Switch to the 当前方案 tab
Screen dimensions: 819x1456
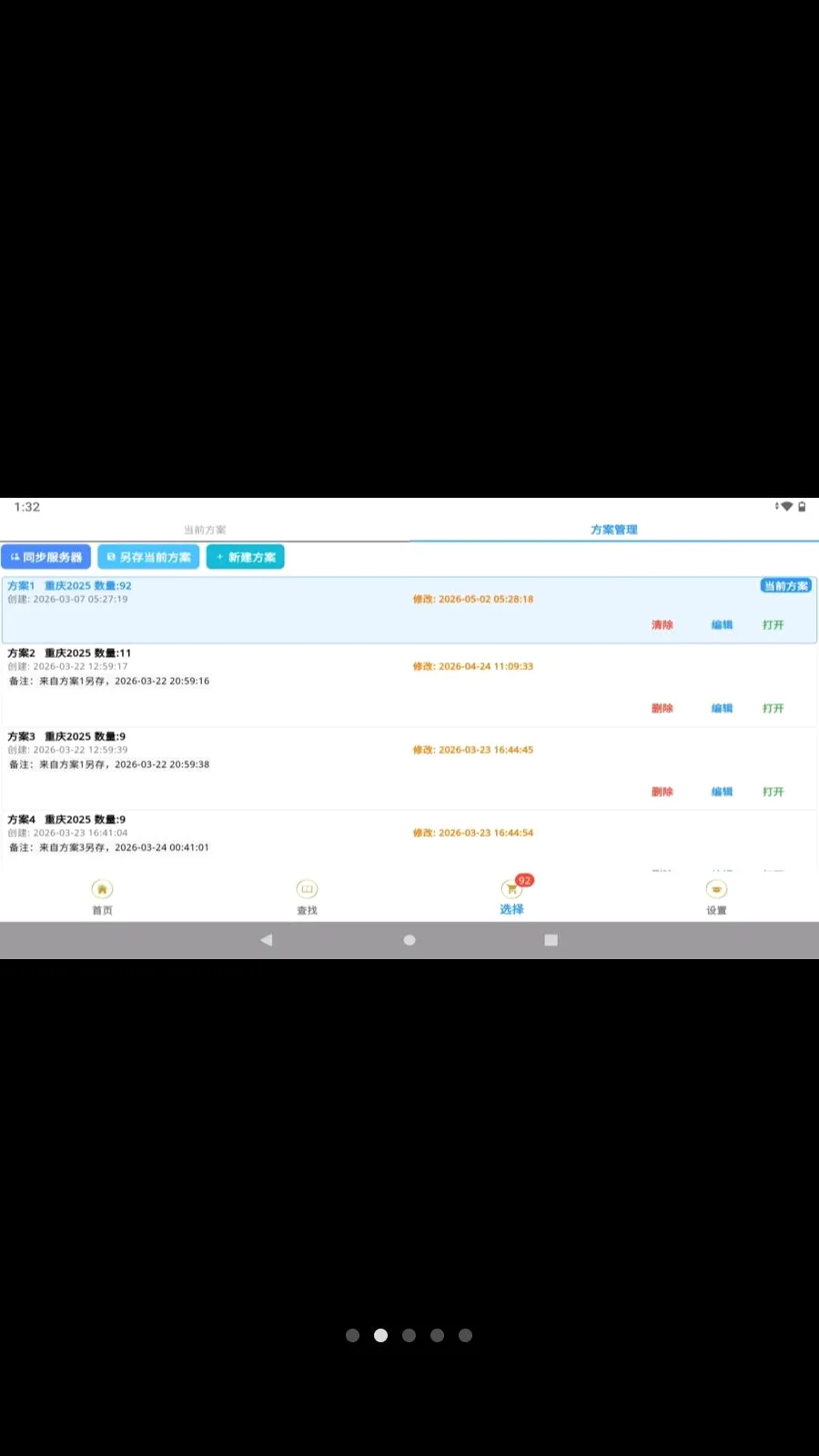click(x=205, y=530)
